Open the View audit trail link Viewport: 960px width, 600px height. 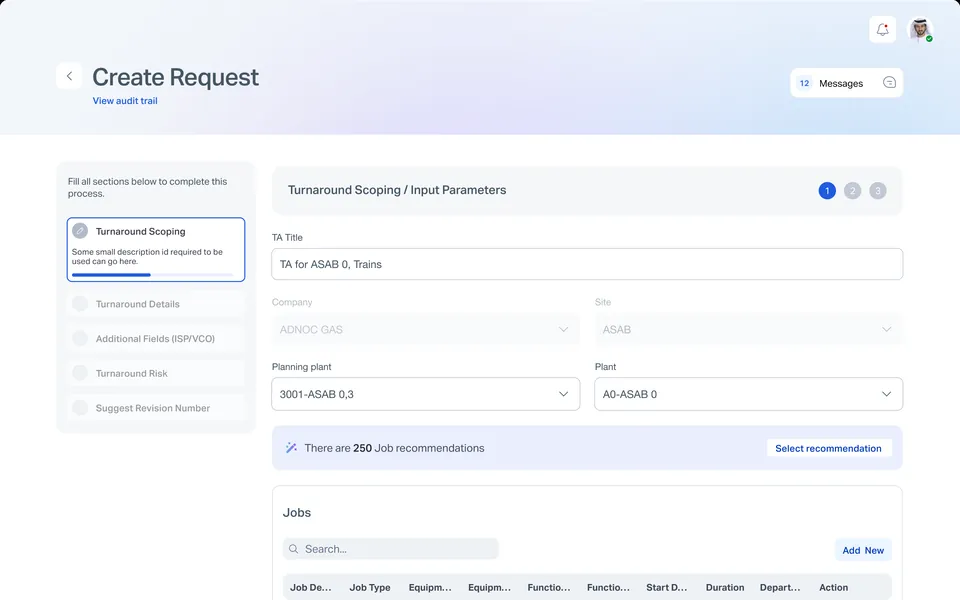tap(125, 100)
